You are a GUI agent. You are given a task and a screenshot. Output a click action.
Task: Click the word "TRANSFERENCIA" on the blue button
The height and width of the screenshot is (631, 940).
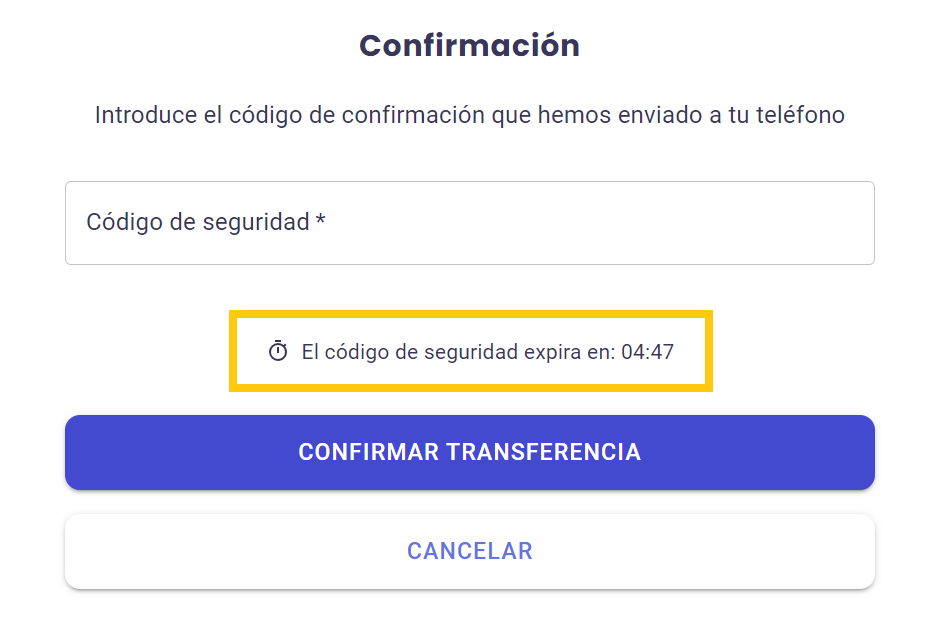543,452
